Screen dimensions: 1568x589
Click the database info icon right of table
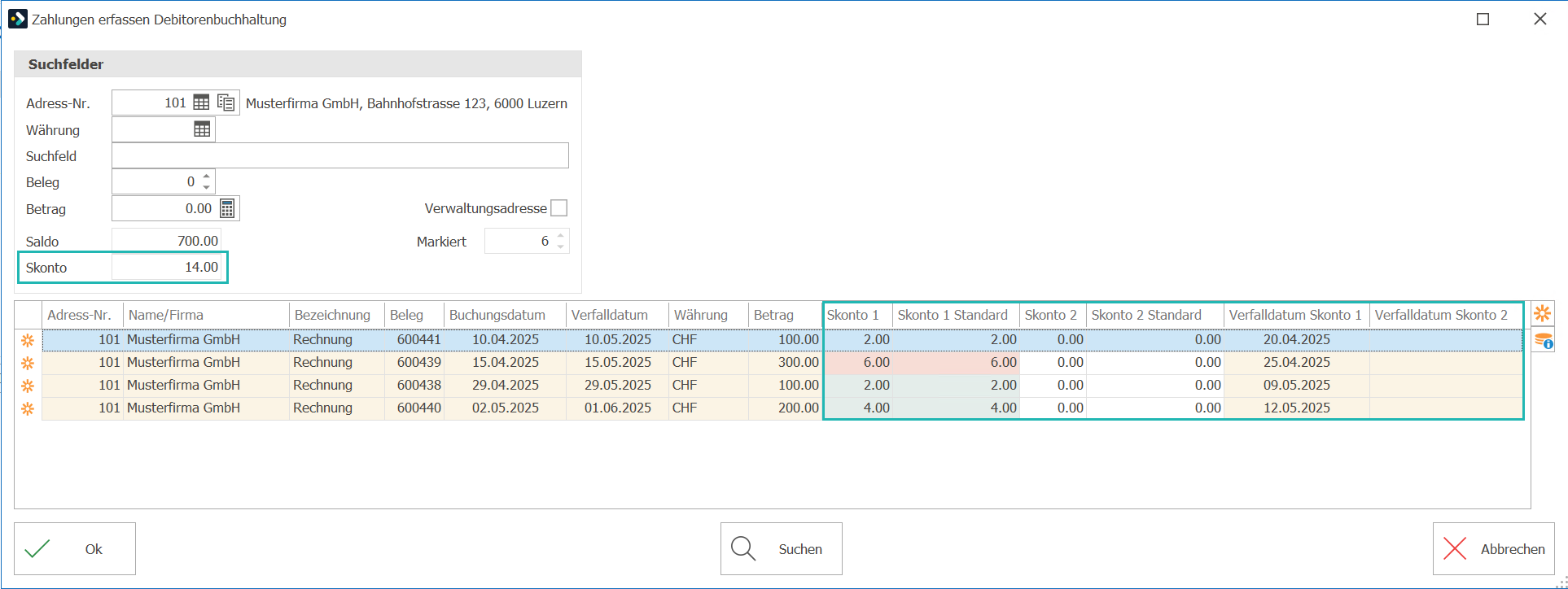1543,341
